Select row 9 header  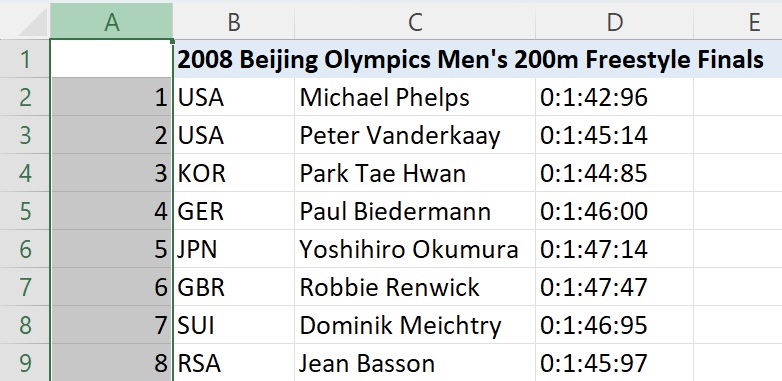[25, 363]
